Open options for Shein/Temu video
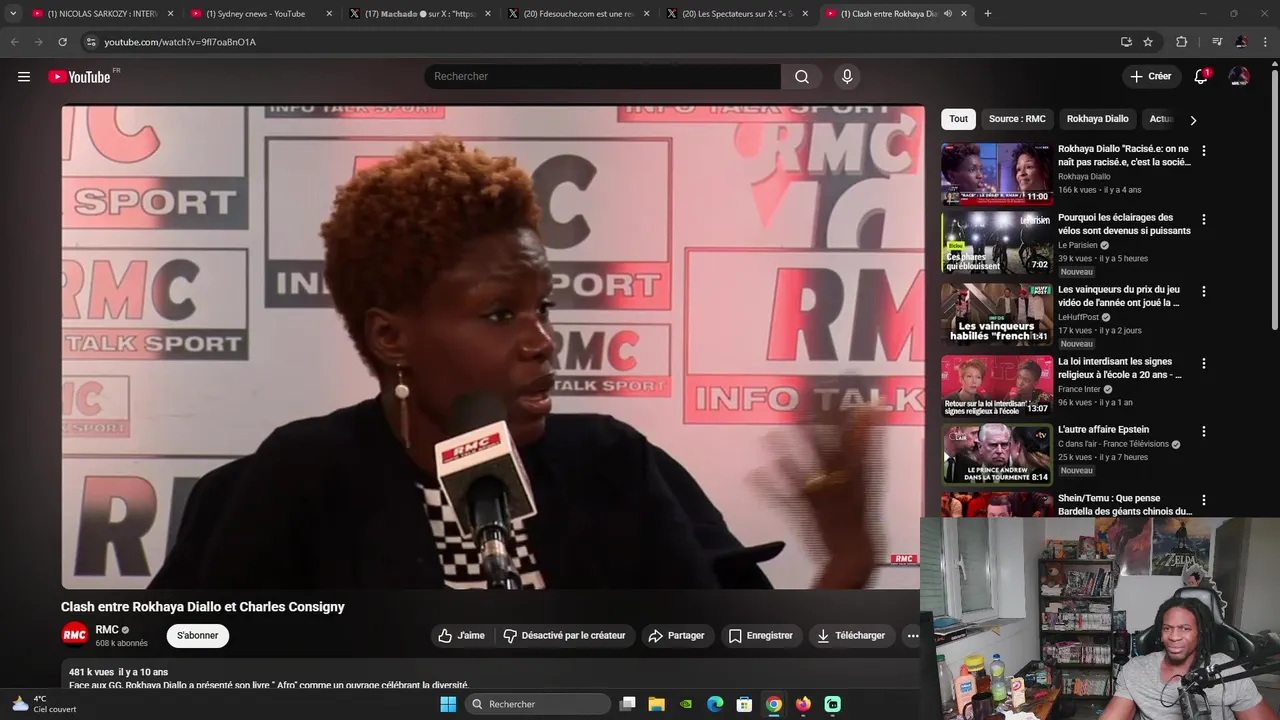The image size is (1280, 720). [x=1204, y=500]
